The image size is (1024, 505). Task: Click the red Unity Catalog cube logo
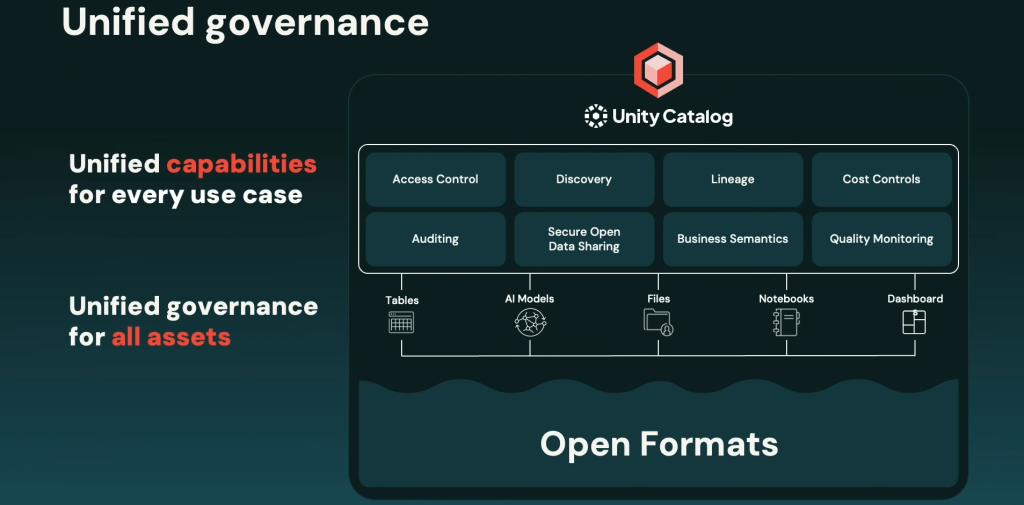(658, 70)
